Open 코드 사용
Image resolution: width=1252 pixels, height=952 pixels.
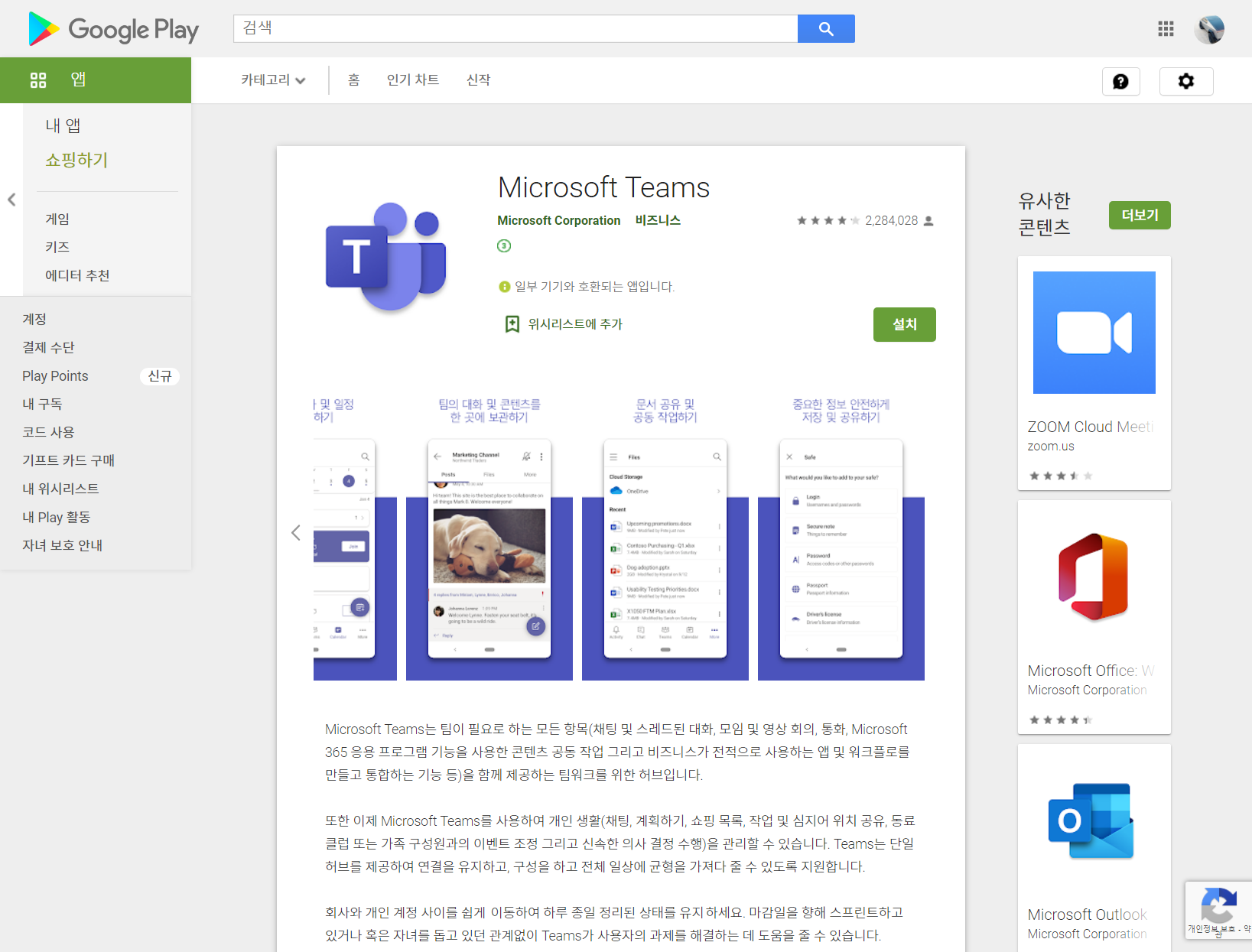(x=48, y=432)
